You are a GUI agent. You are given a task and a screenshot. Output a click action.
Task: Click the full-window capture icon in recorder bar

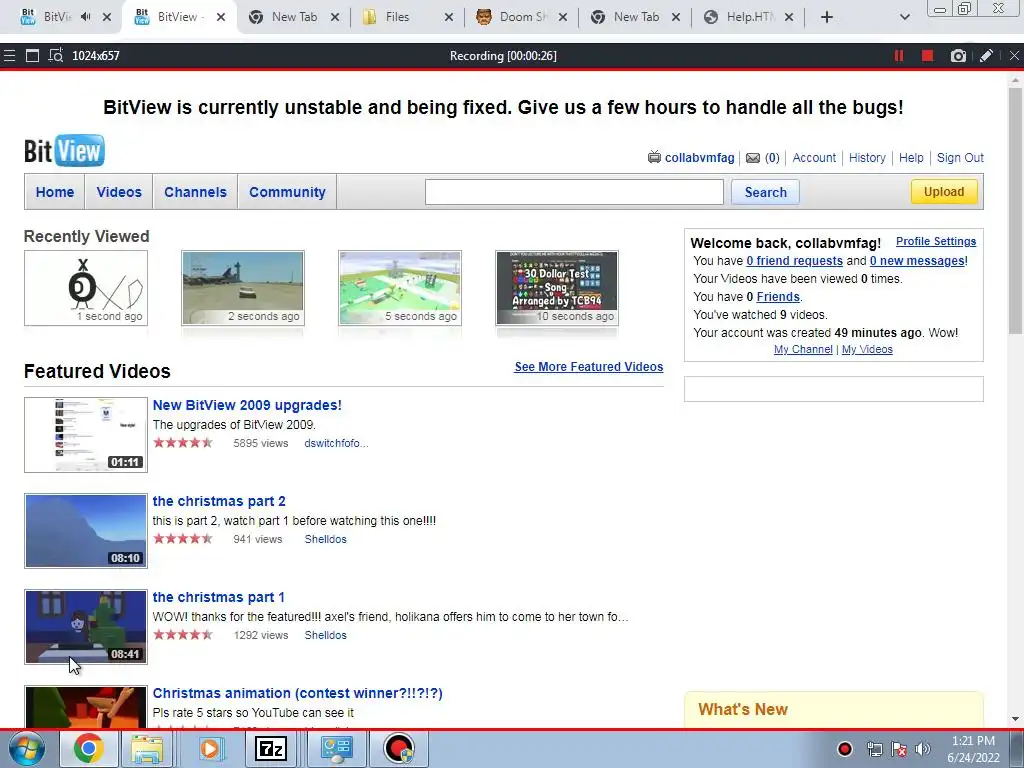[32, 56]
